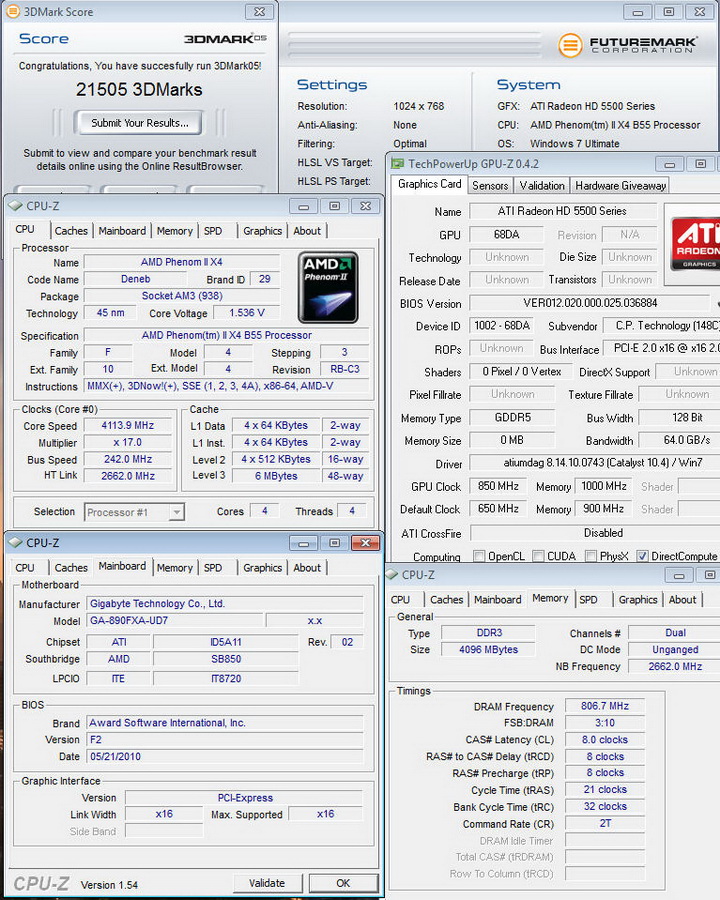The width and height of the screenshot is (720, 900).
Task: Open CPU tab in the Mainboard CPU-Z window
Action: coord(25,568)
